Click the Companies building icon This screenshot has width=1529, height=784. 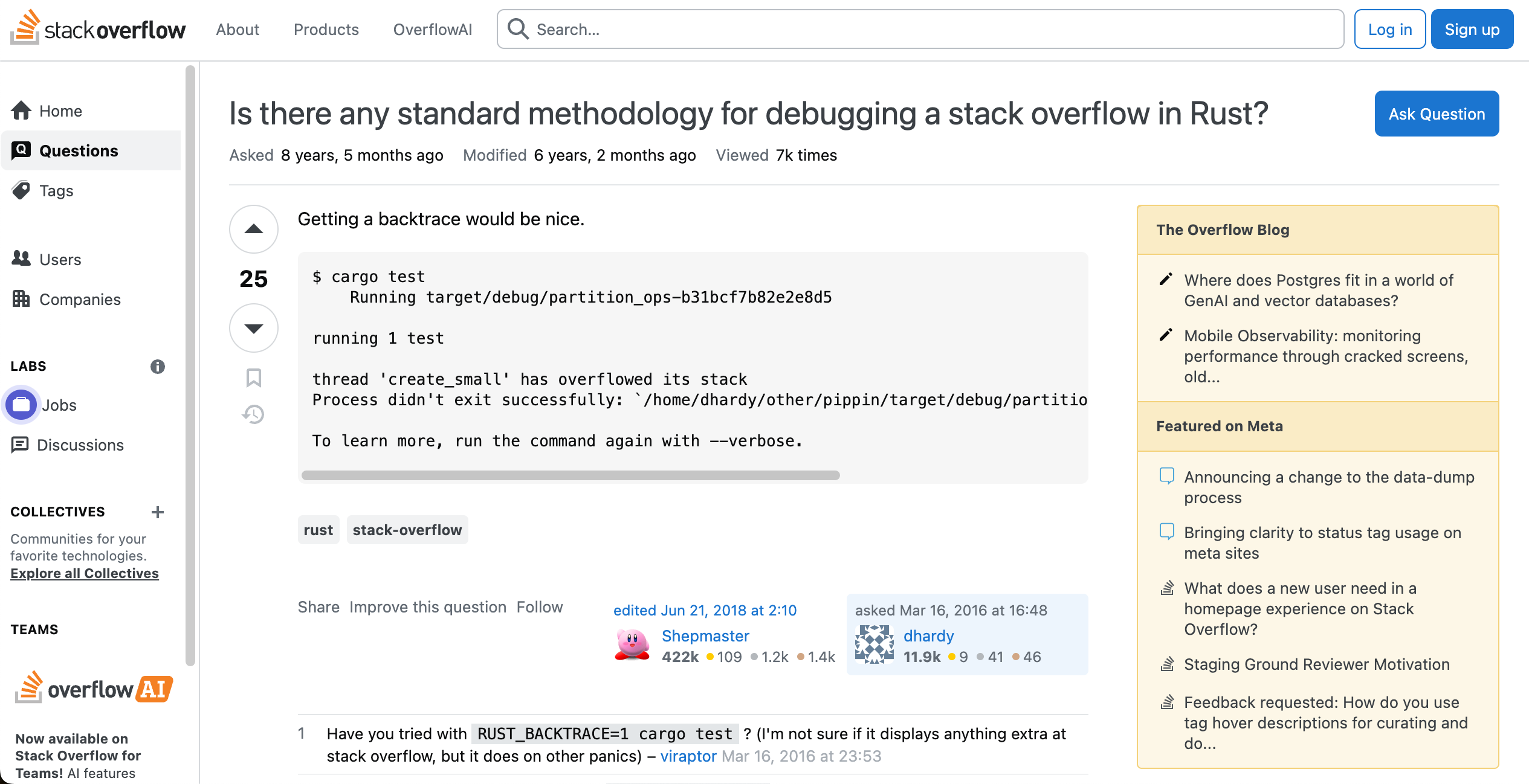point(21,298)
